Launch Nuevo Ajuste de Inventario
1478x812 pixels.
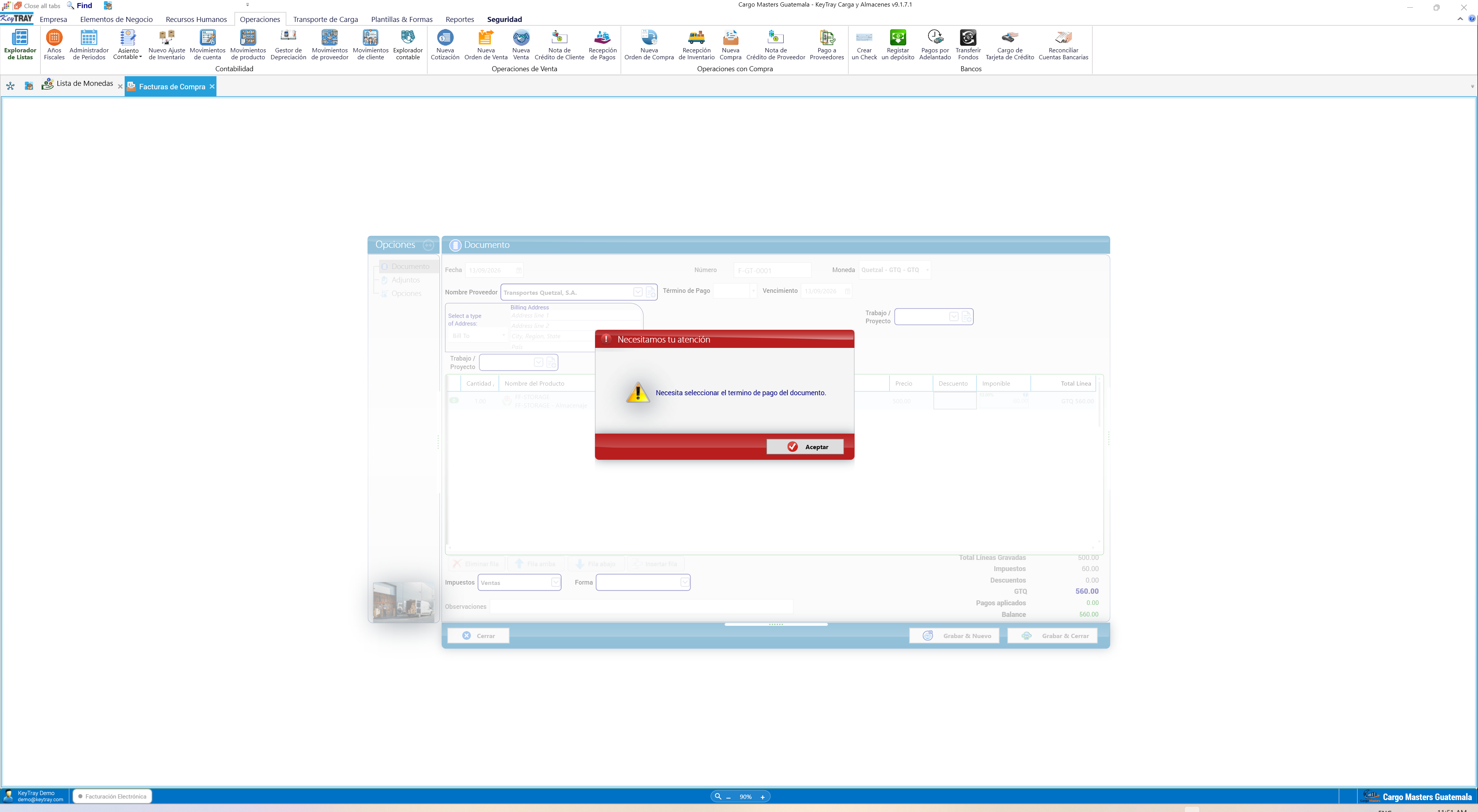pyautogui.click(x=166, y=45)
